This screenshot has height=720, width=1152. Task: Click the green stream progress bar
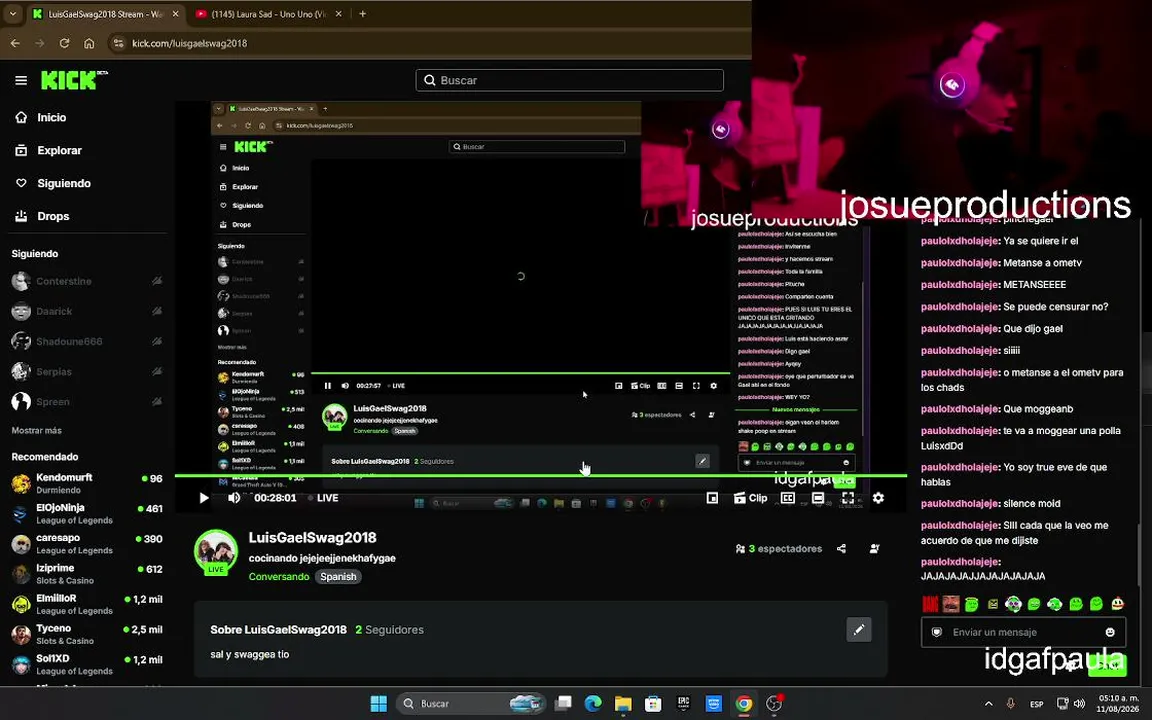click(541, 476)
